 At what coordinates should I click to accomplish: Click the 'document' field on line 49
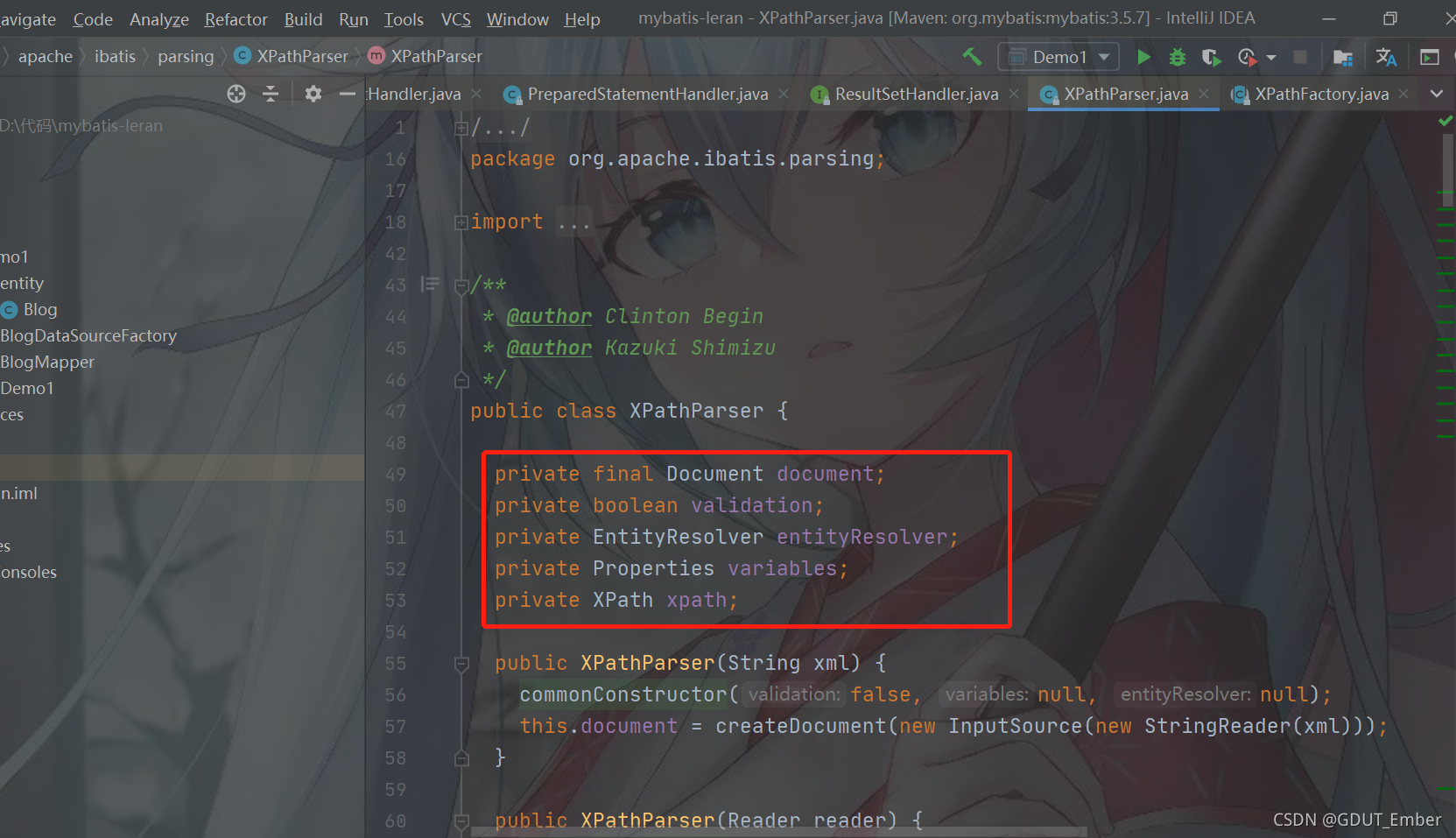(825, 475)
